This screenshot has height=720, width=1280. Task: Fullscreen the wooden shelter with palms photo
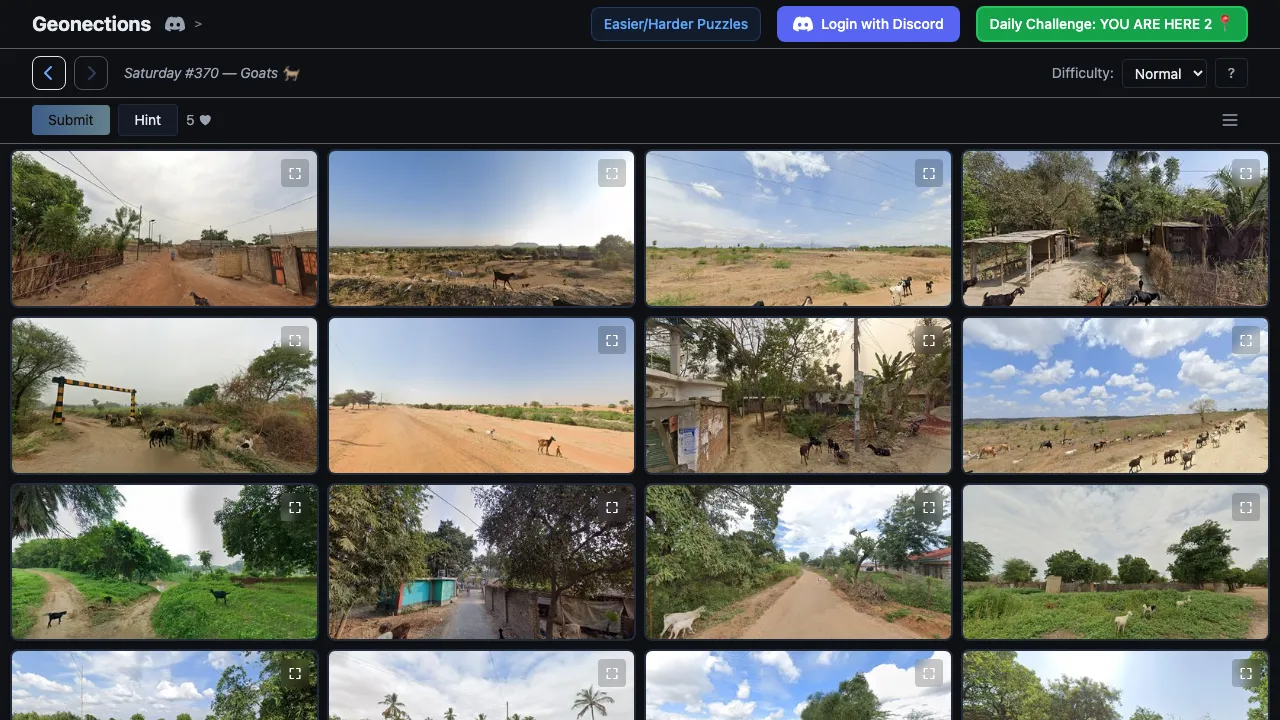[1246, 173]
